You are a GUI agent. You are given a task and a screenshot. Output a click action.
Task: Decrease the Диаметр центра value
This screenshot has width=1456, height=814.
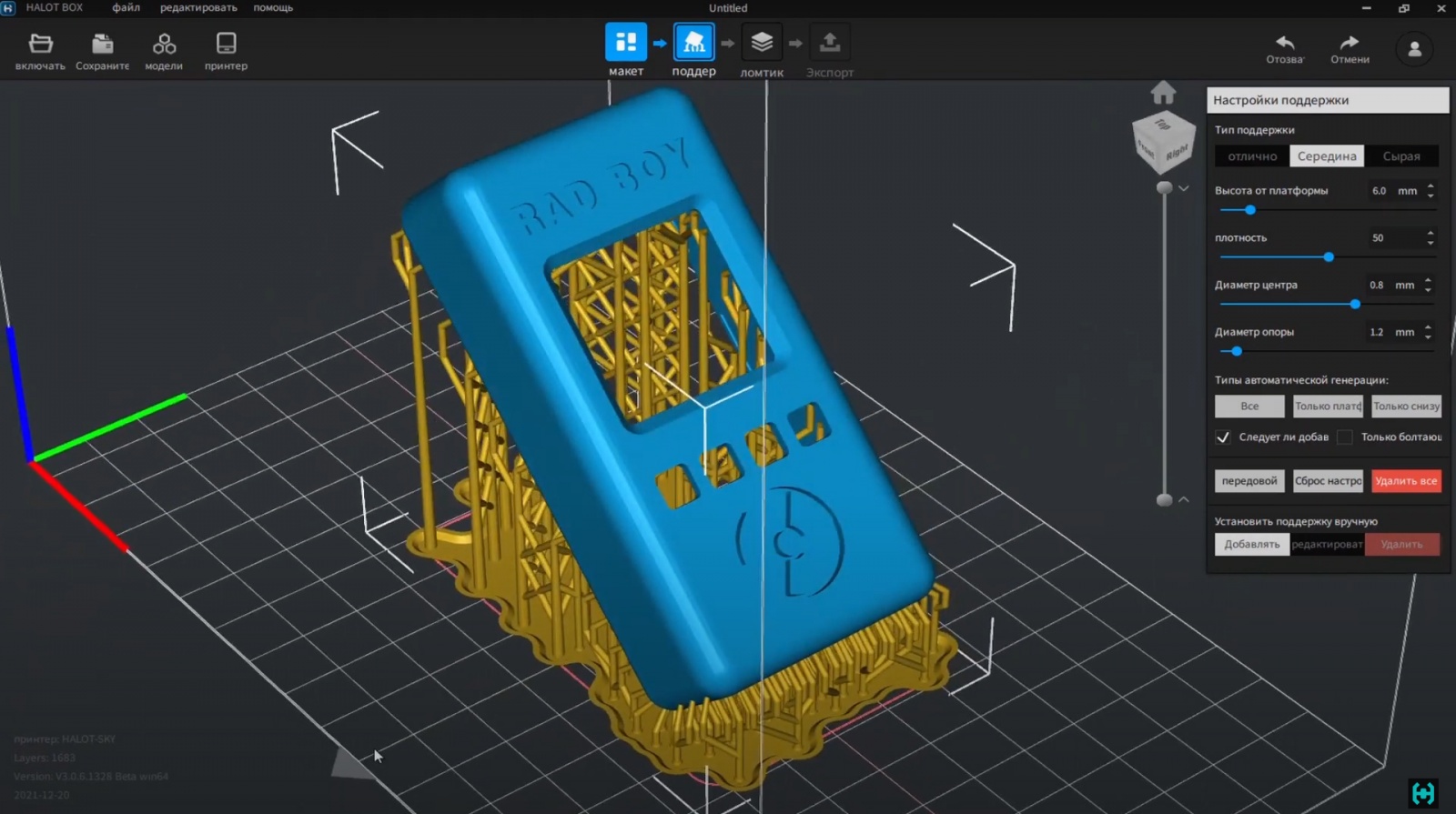click(1428, 290)
